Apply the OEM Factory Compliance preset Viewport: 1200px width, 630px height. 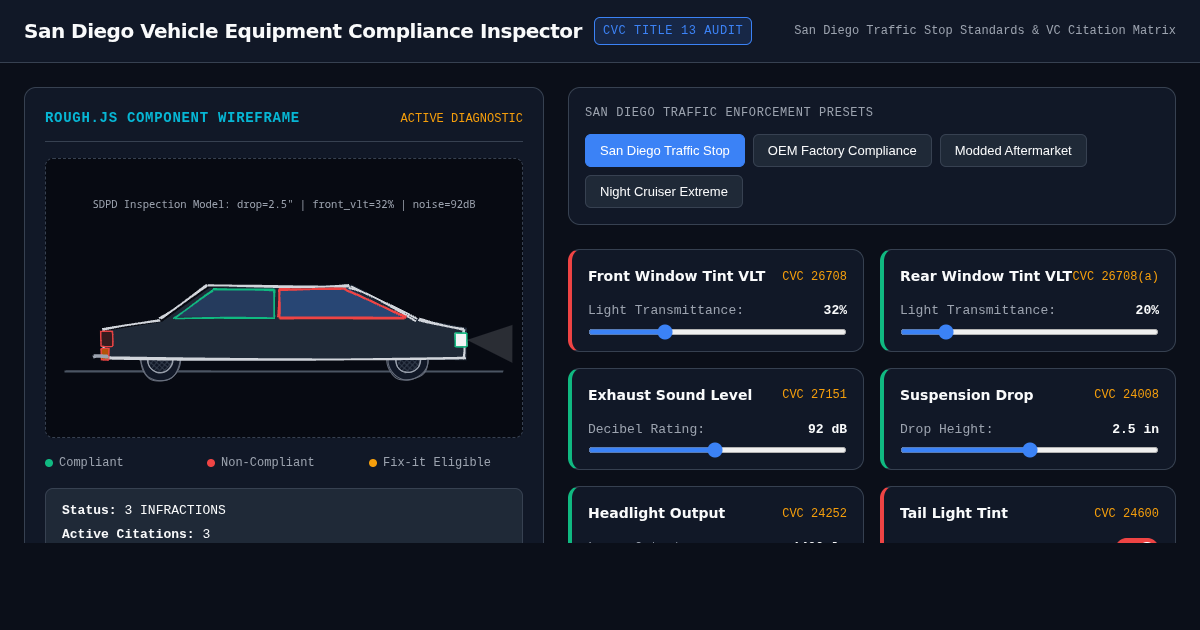(x=842, y=151)
